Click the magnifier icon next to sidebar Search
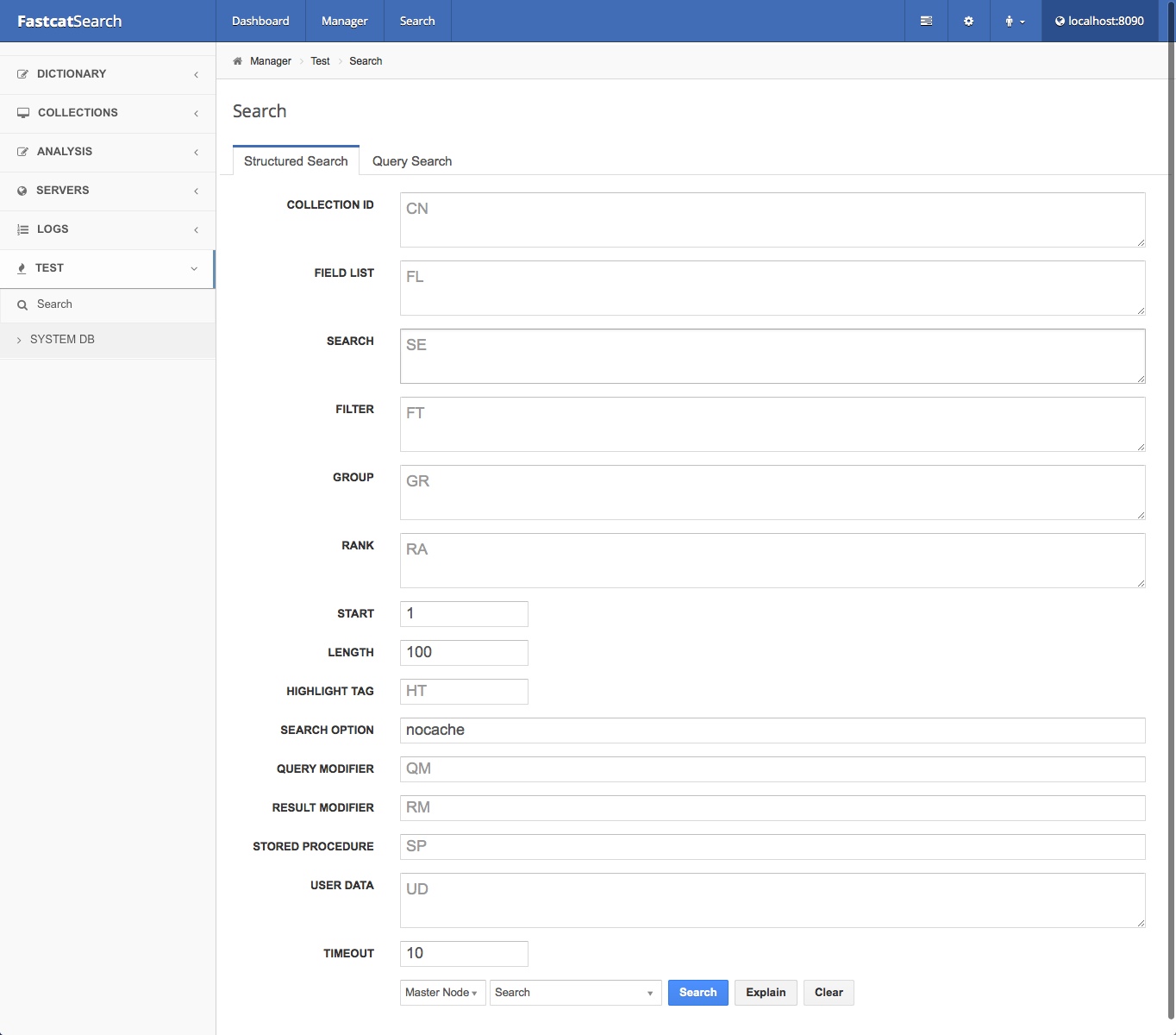 point(22,304)
